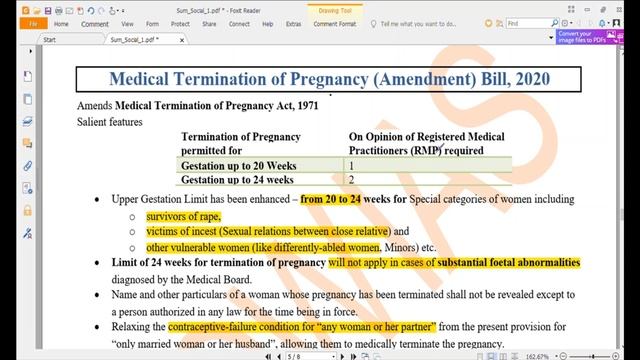Select the Drawing Tool context tab header

(x=335, y=11)
